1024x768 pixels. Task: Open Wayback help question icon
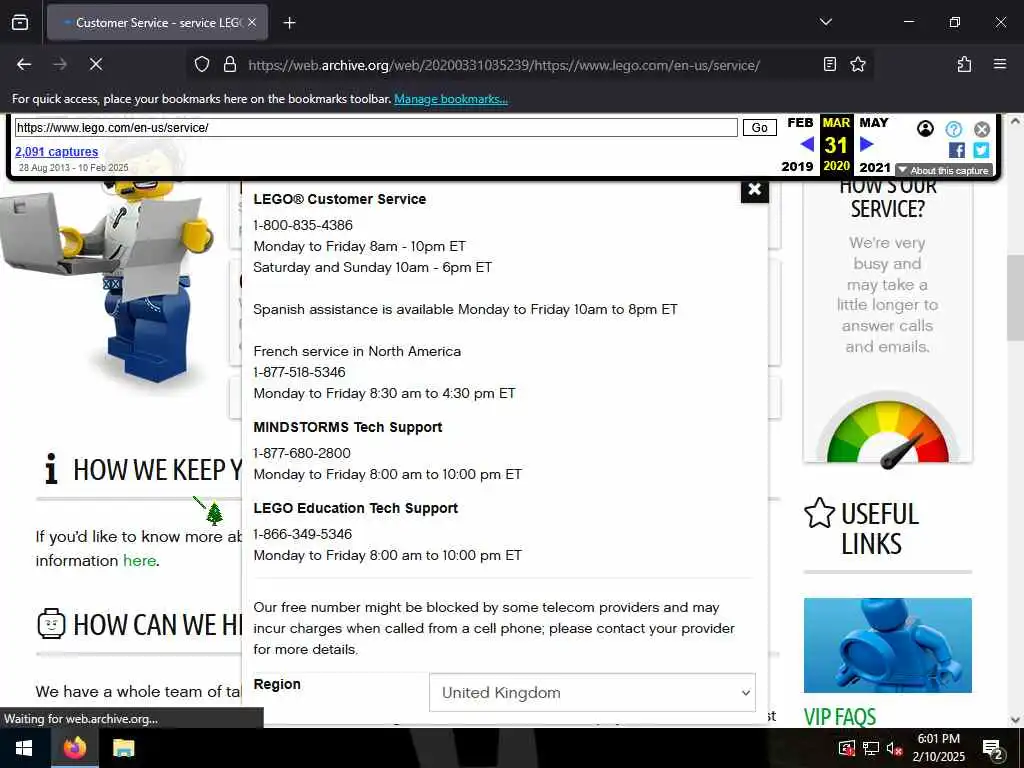pos(953,129)
